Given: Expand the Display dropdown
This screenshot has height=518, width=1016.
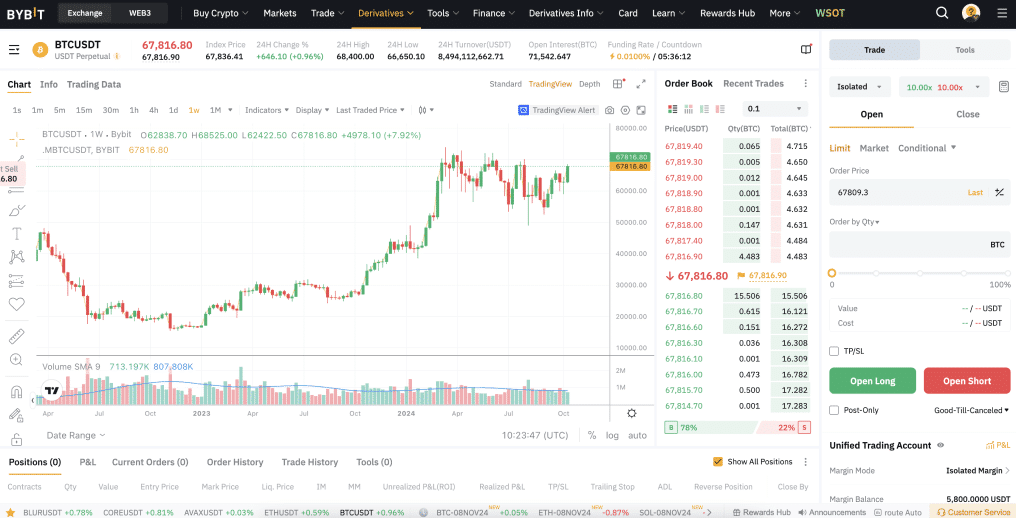Looking at the screenshot, I should coord(312,110).
